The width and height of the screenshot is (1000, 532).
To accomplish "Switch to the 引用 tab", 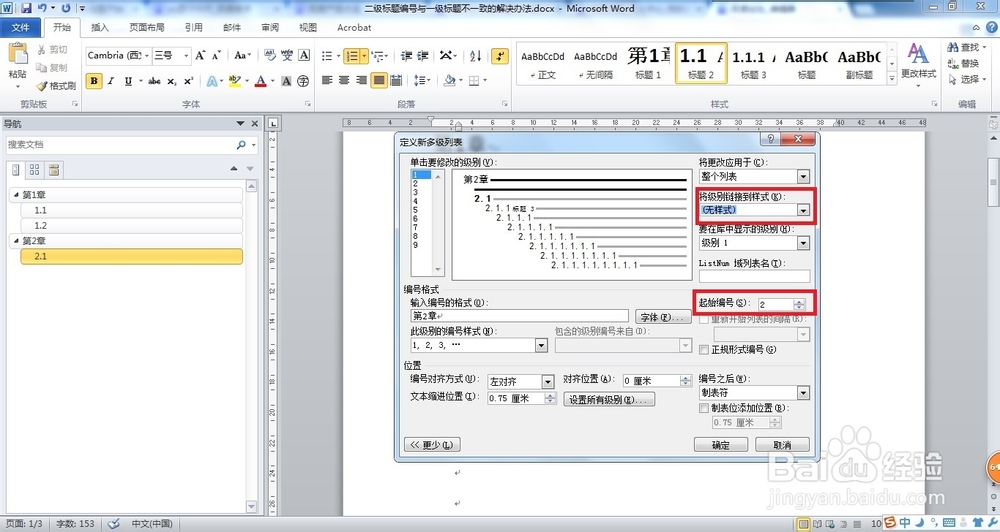I will click(x=194, y=27).
